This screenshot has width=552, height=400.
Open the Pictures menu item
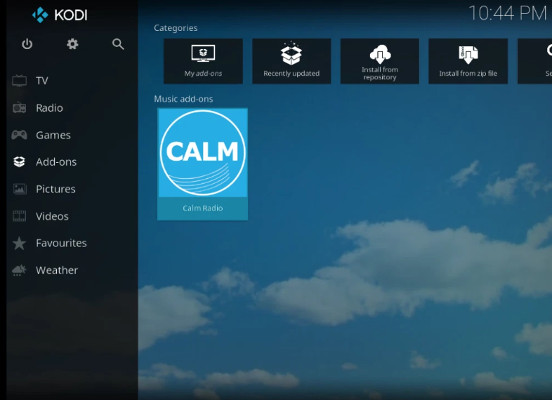click(56, 189)
